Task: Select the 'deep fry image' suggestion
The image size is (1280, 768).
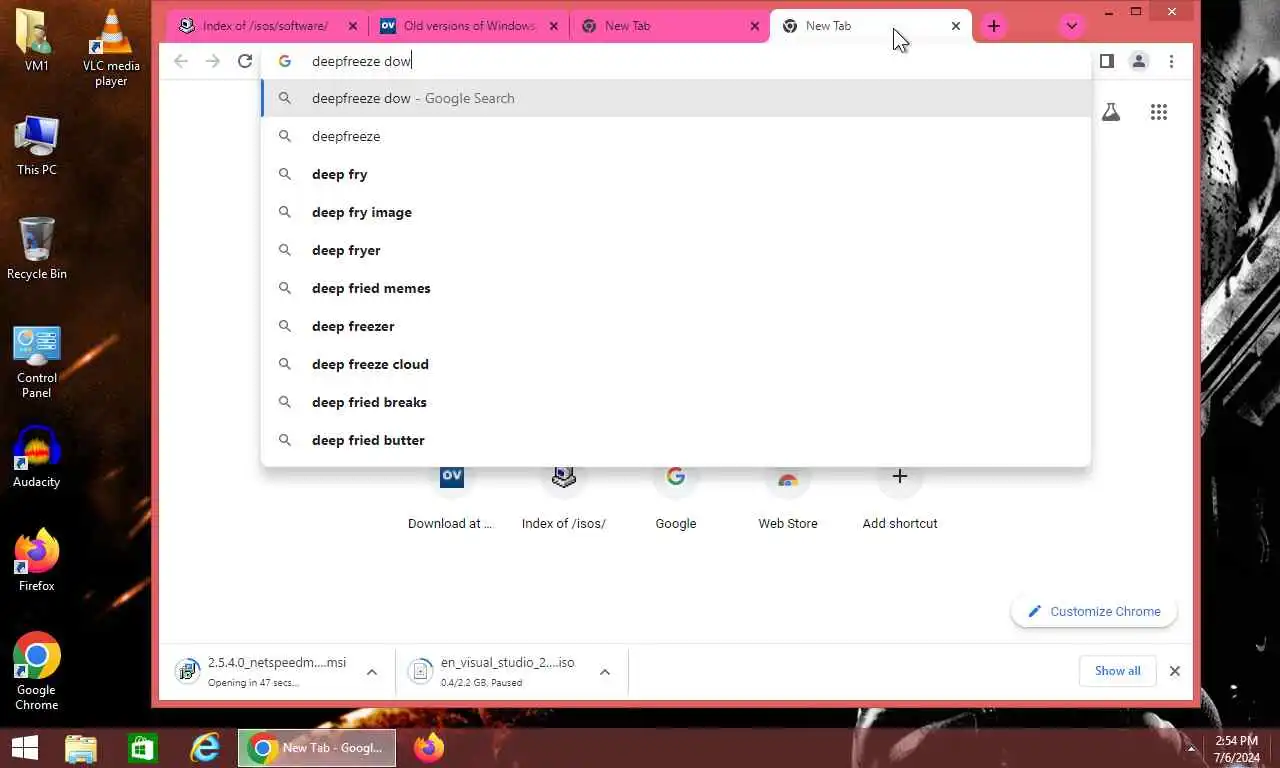Action: [676, 212]
